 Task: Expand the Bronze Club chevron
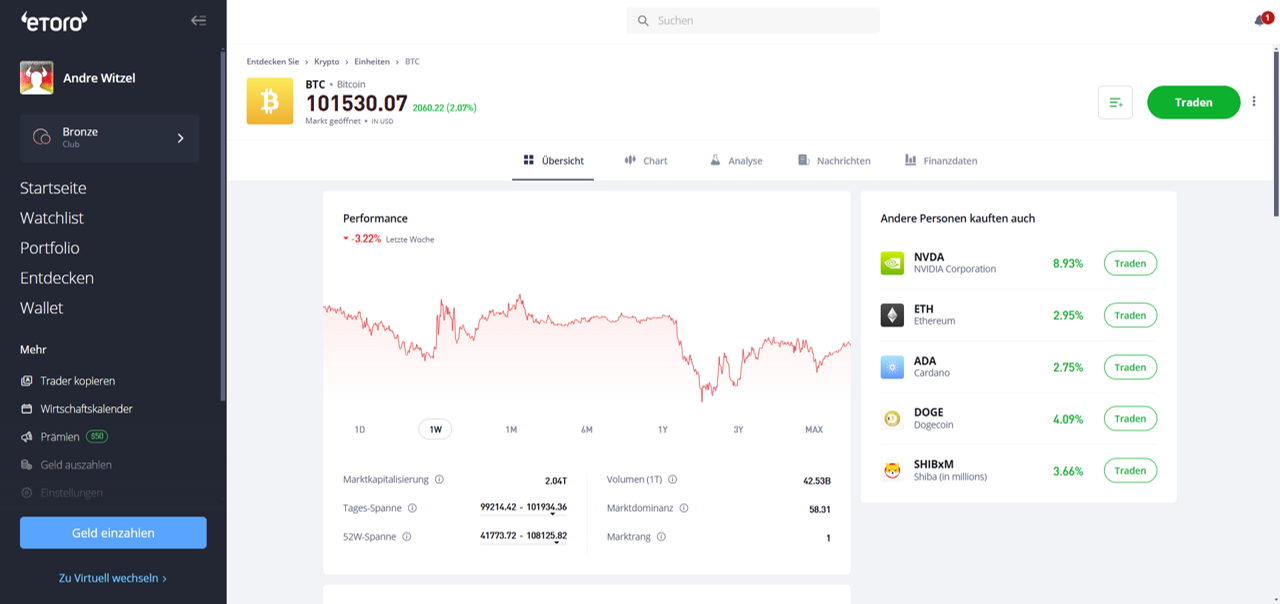click(x=181, y=138)
